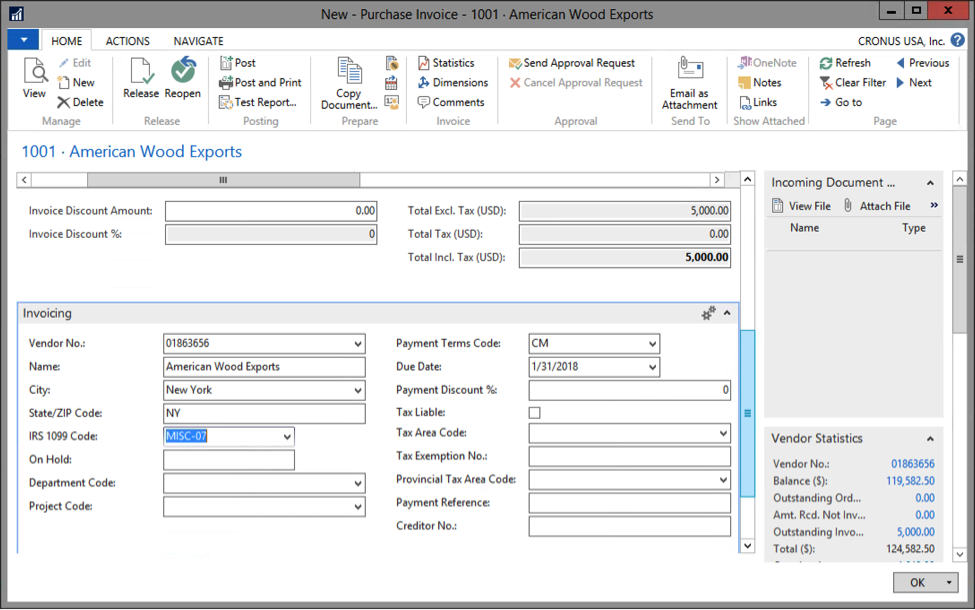Screen dimensions: 975x610
Task: Choose Post and Print
Action: click(260, 83)
